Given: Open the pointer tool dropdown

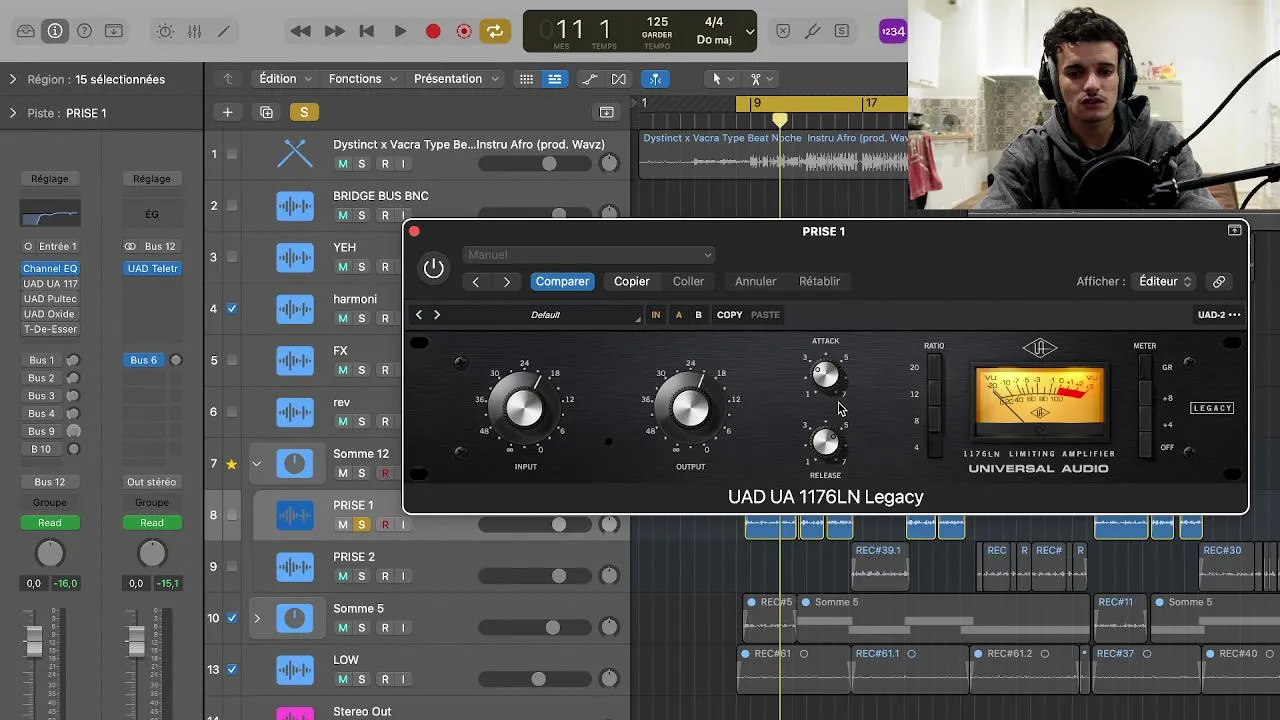Looking at the screenshot, I should (721, 79).
